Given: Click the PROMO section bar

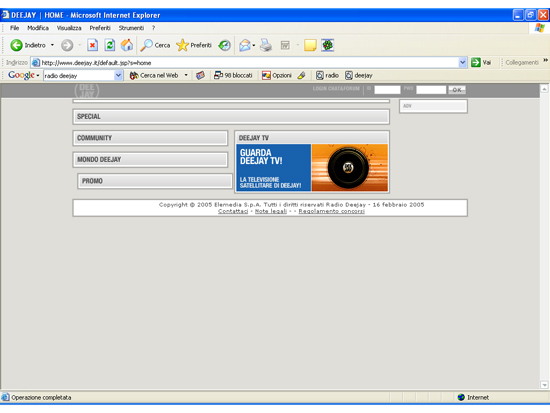Looking at the screenshot, I should 155,181.
